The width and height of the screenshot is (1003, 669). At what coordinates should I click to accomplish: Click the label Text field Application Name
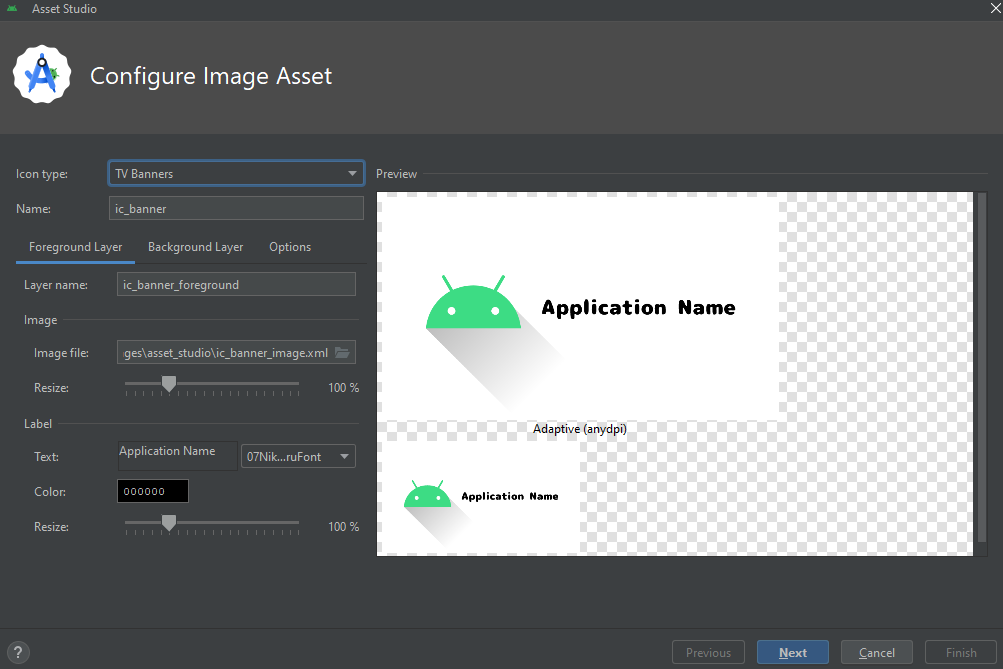(177, 456)
